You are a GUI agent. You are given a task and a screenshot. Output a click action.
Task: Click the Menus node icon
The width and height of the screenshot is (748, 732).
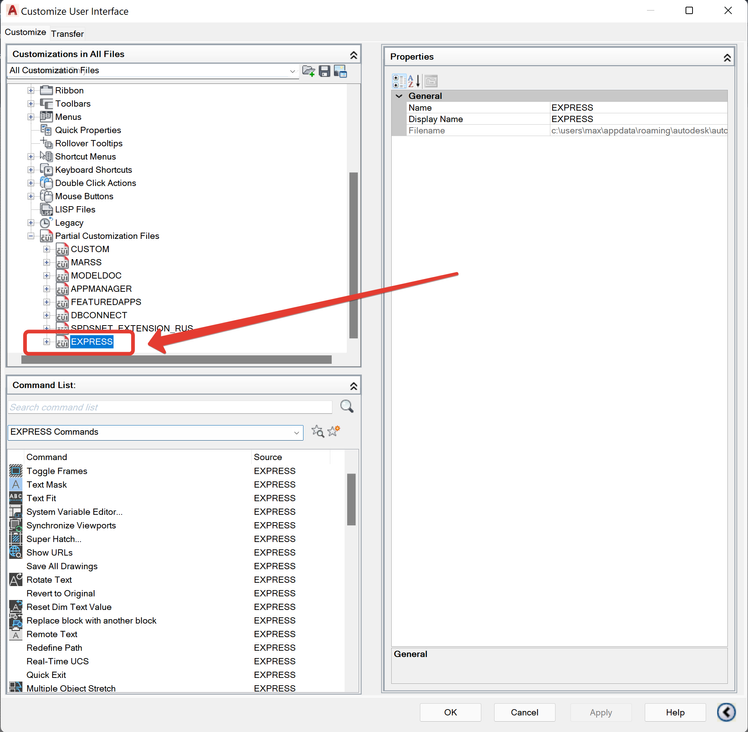tap(46, 116)
